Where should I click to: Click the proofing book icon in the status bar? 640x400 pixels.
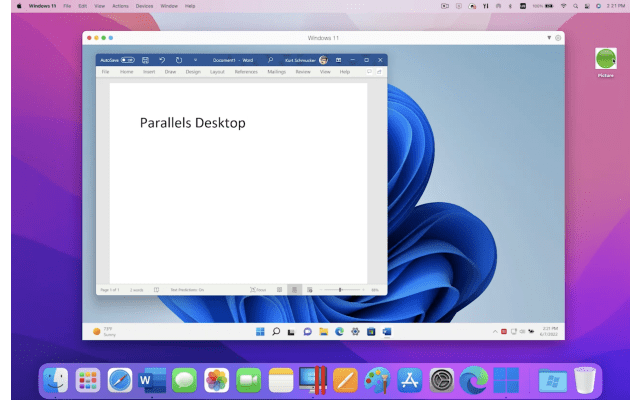tap(156, 290)
